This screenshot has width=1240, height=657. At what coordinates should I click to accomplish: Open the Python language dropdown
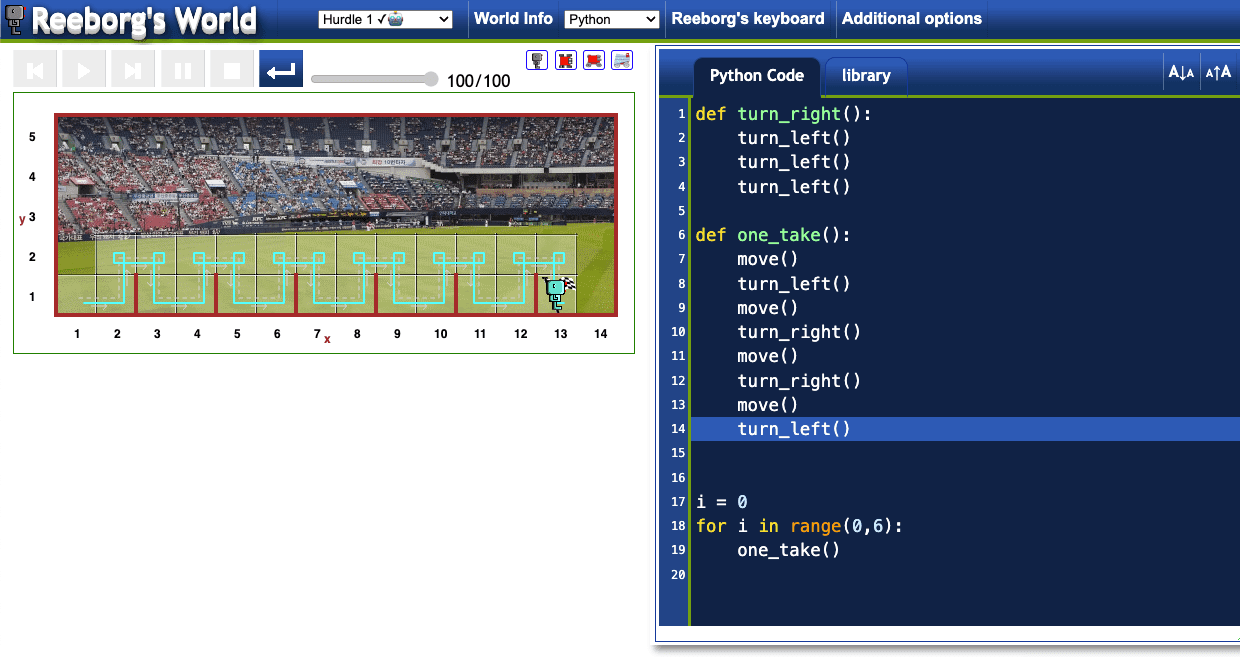coord(611,20)
